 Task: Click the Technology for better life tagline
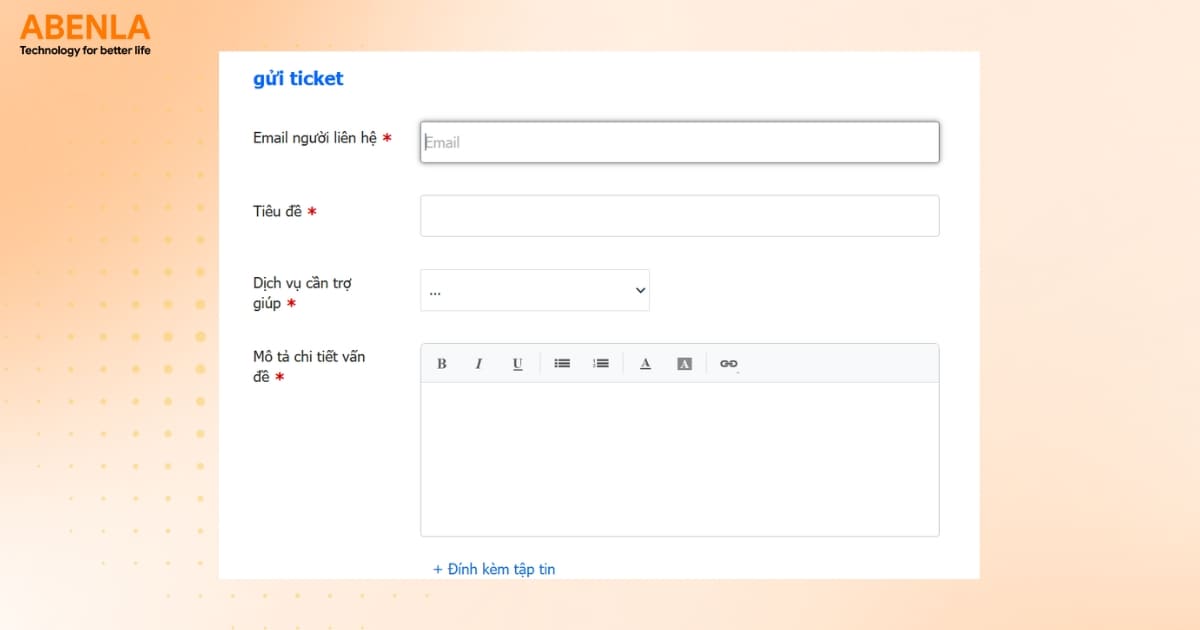click(x=85, y=50)
